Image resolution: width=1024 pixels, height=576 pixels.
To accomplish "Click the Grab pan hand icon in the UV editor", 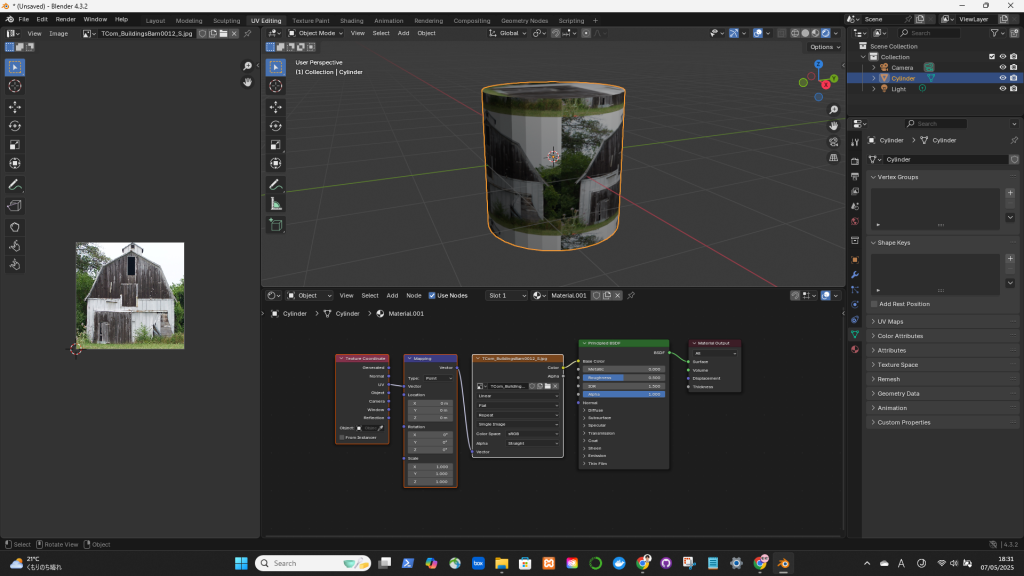I will click(247, 82).
